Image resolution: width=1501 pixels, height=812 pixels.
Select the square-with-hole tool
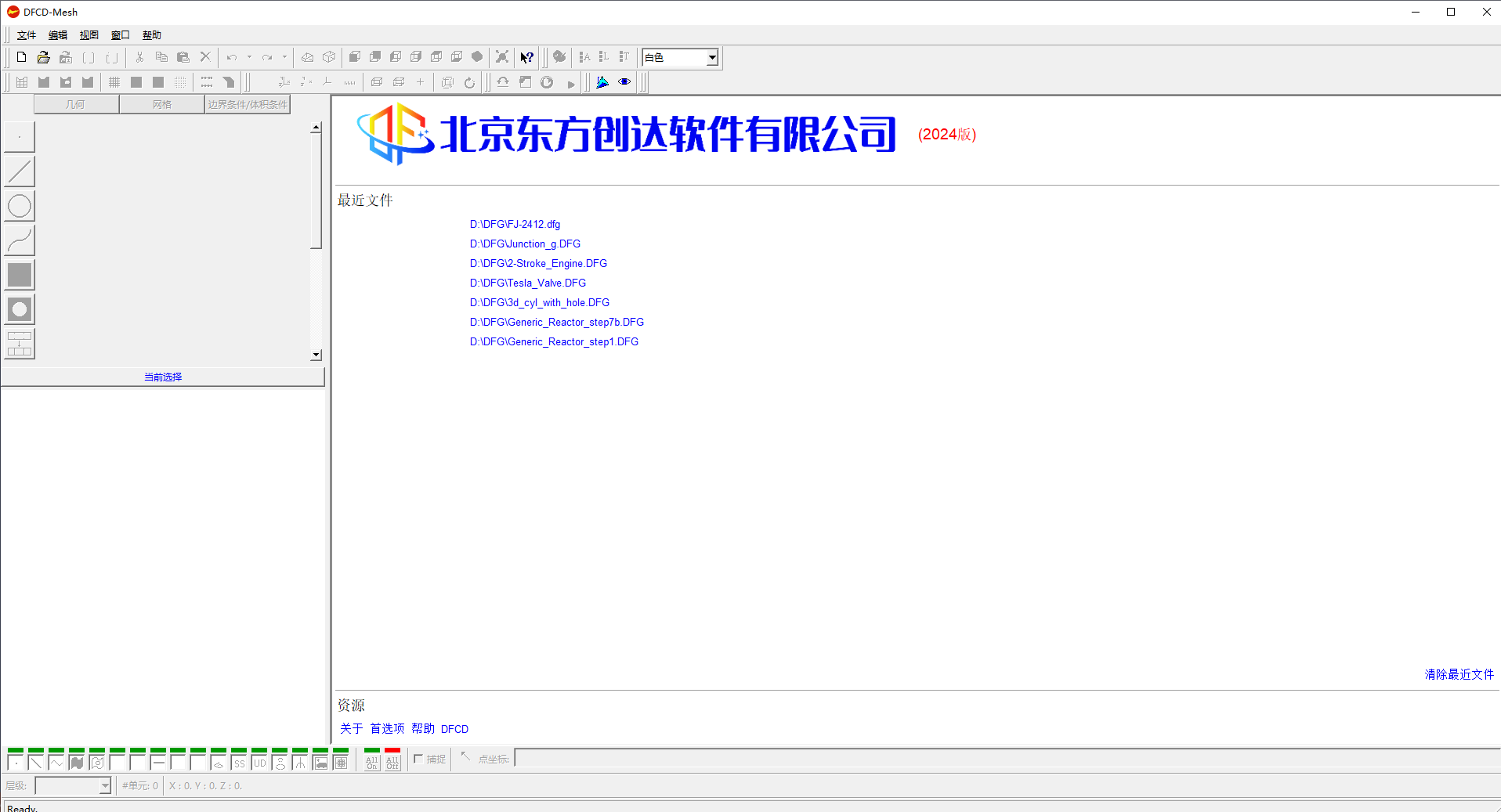point(20,309)
